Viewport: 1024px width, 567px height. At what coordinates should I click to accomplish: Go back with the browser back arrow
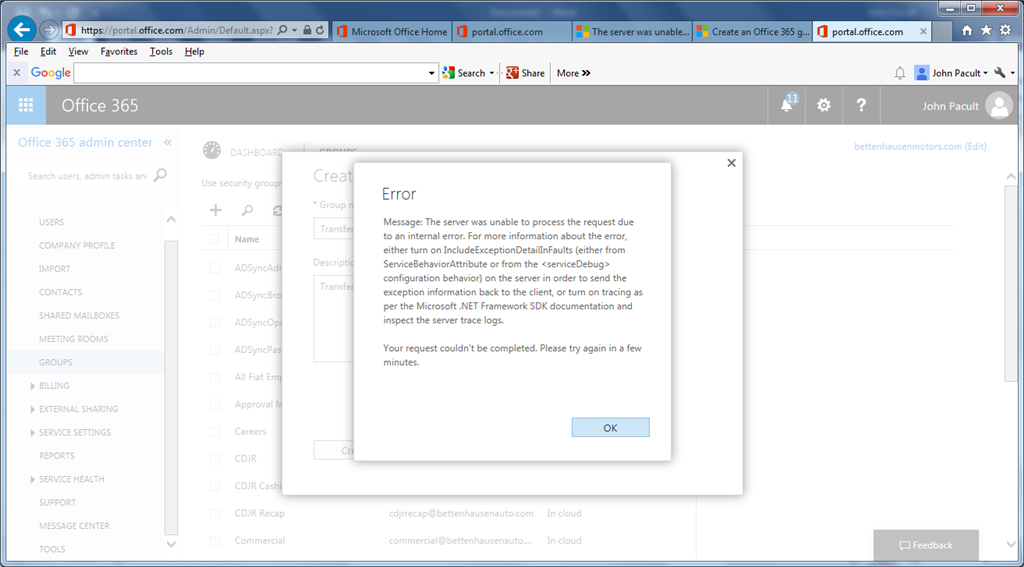[24, 29]
